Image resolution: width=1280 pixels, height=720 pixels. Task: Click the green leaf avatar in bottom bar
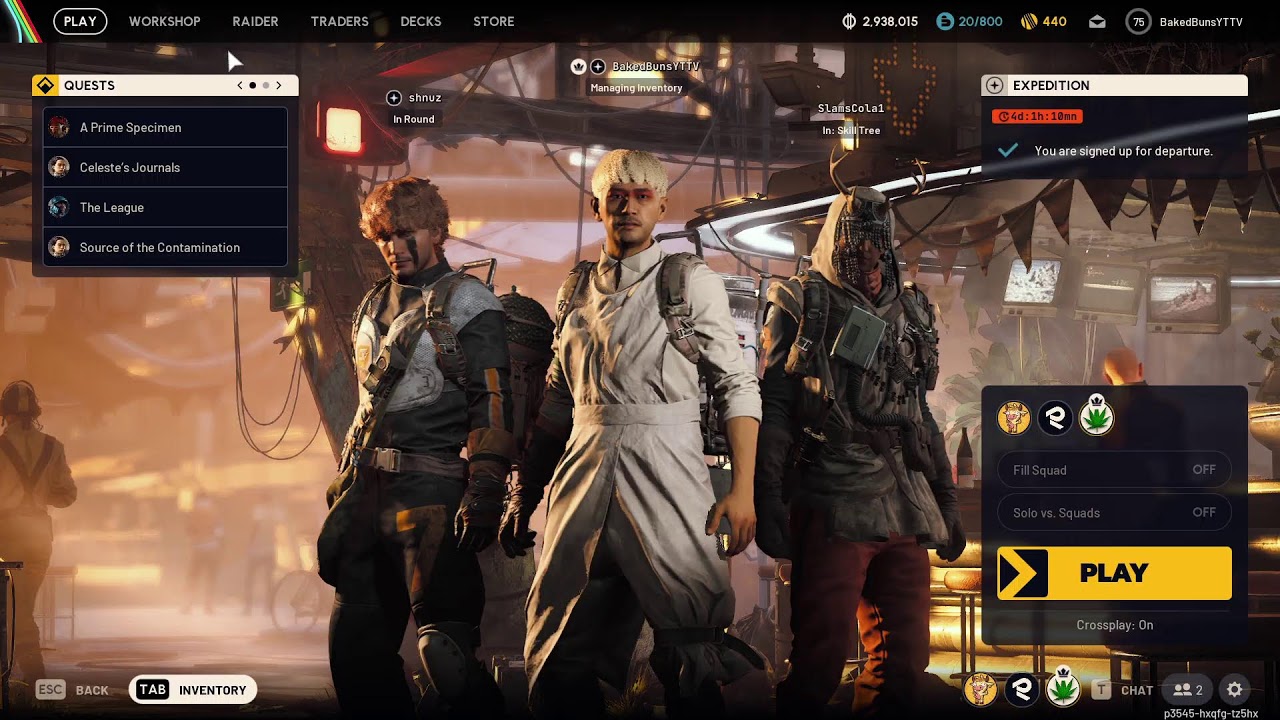pos(1062,688)
